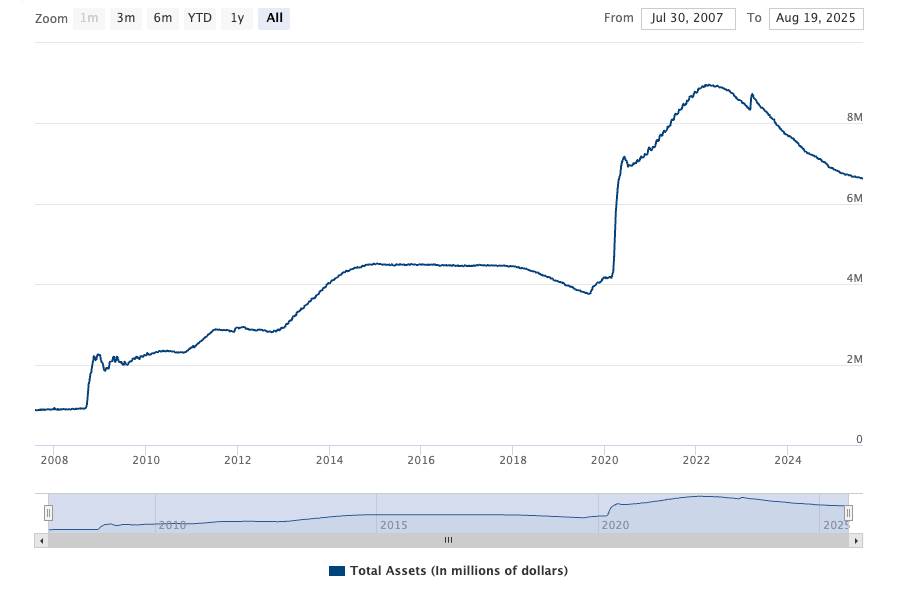This screenshot has height=589, width=899.
Task: Switch to the 1y zoom range
Action: 237,18
